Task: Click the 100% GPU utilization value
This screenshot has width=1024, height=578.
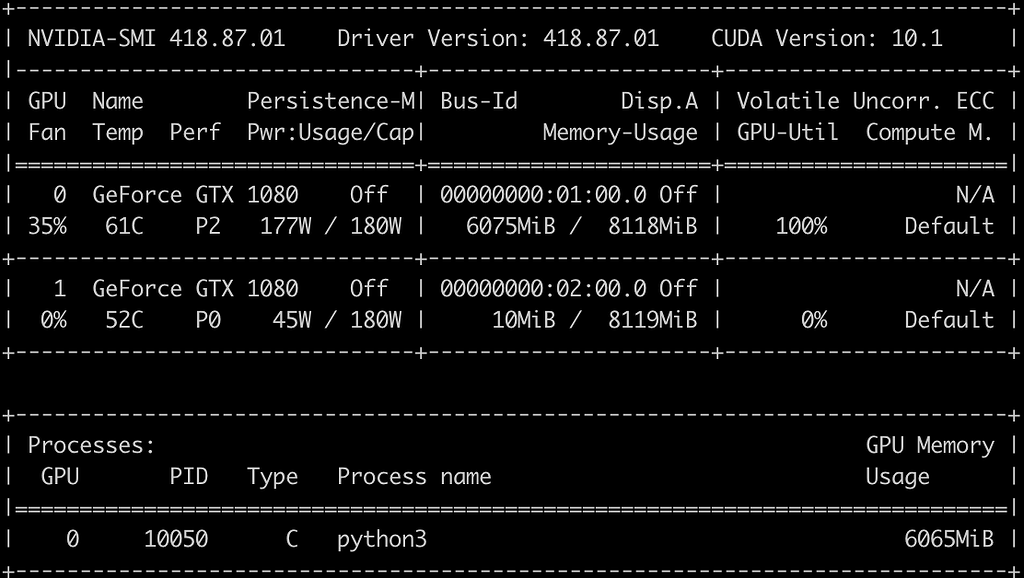Action: (801, 226)
